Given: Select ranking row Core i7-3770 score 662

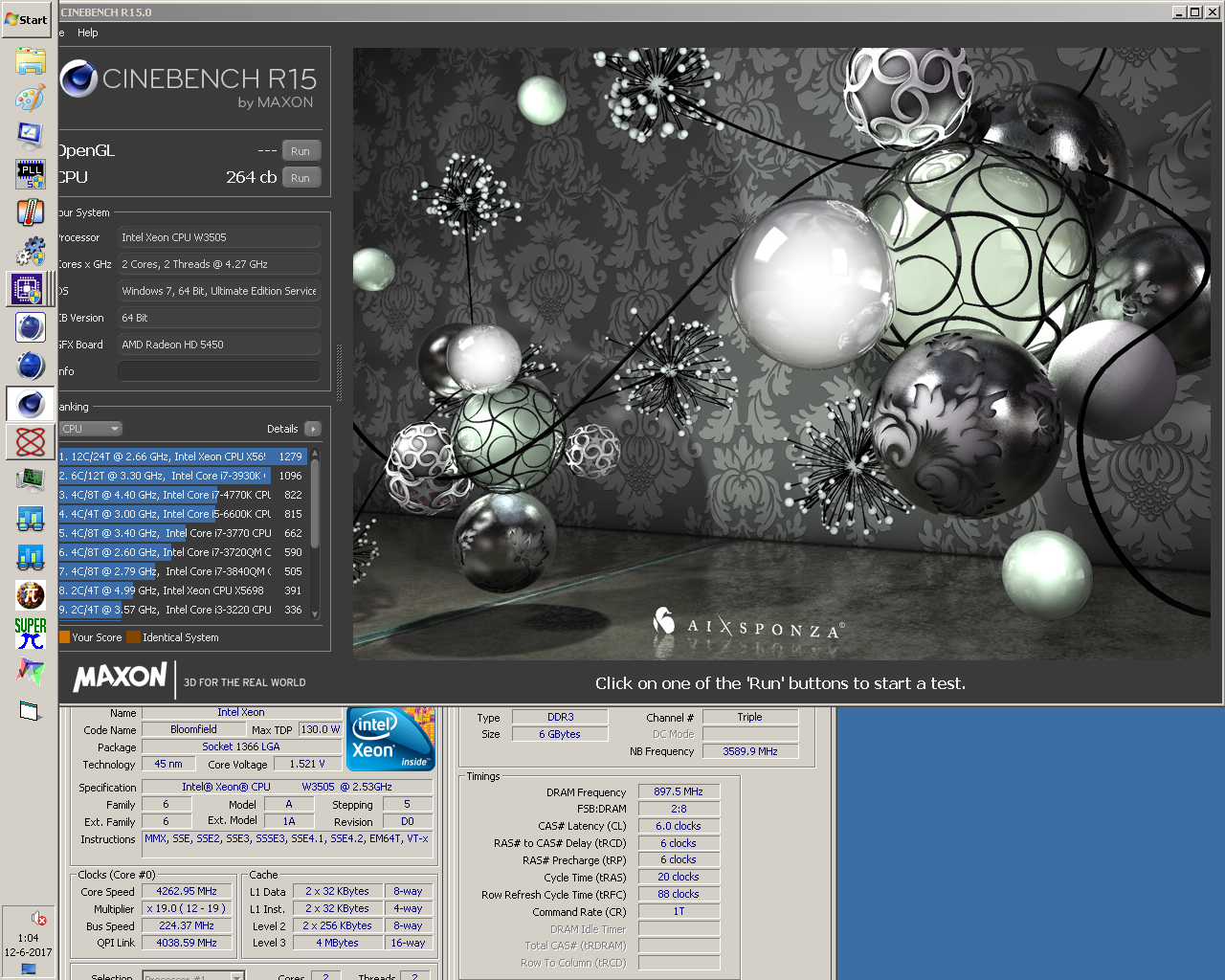Looking at the screenshot, I should [183, 533].
